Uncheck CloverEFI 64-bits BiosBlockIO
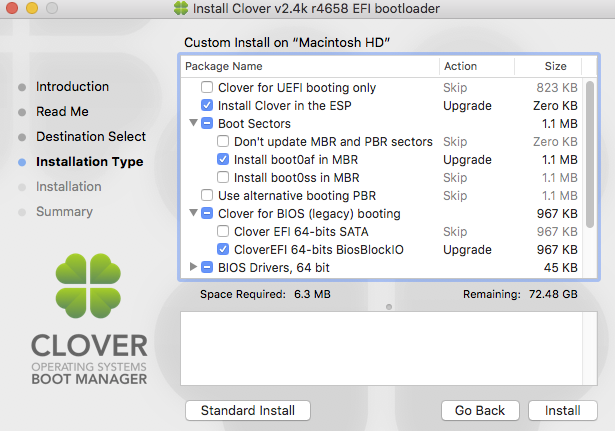Screen dimensions: 615x431 223,249
